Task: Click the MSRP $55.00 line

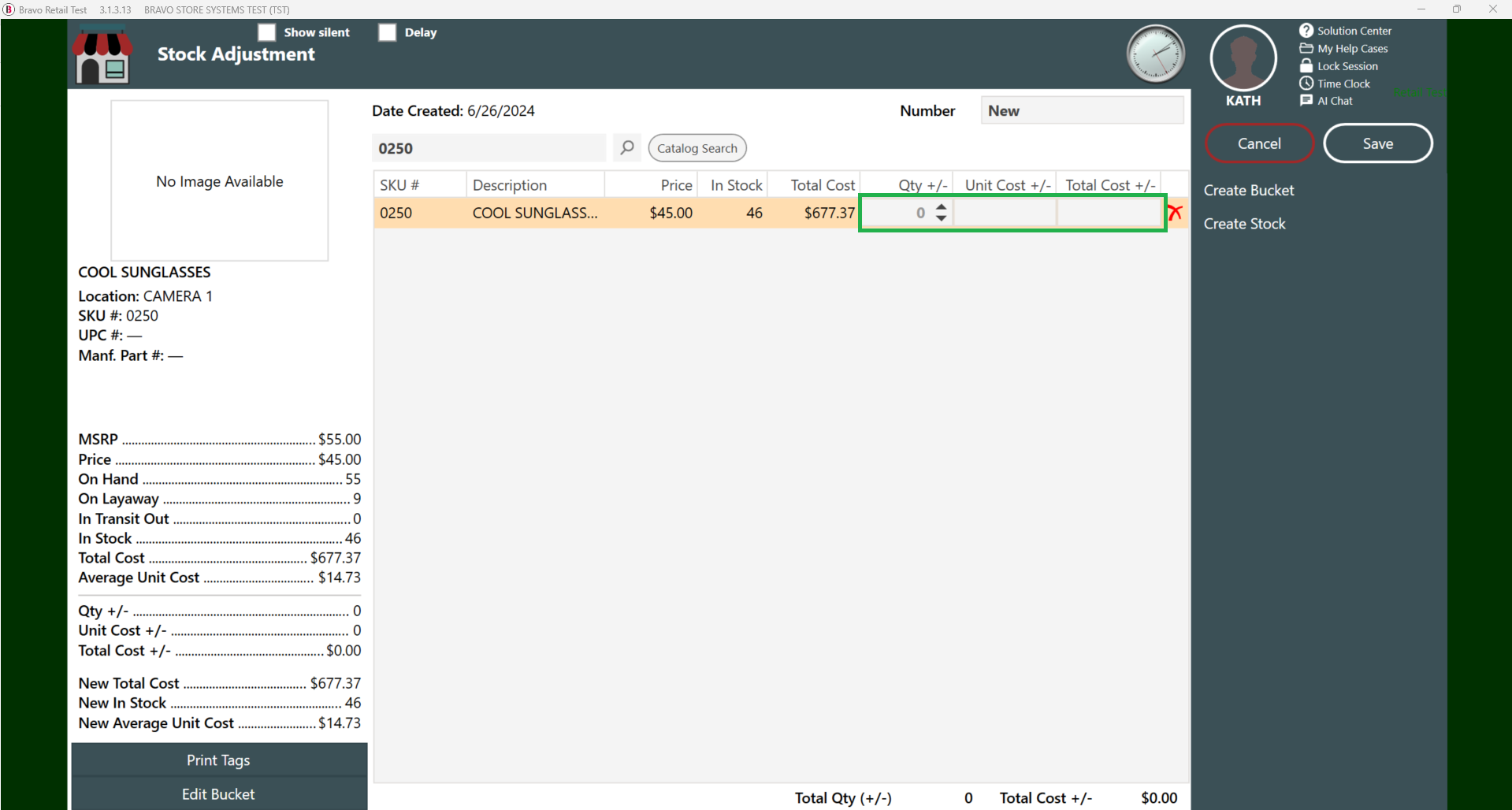Action: pyautogui.click(x=219, y=440)
